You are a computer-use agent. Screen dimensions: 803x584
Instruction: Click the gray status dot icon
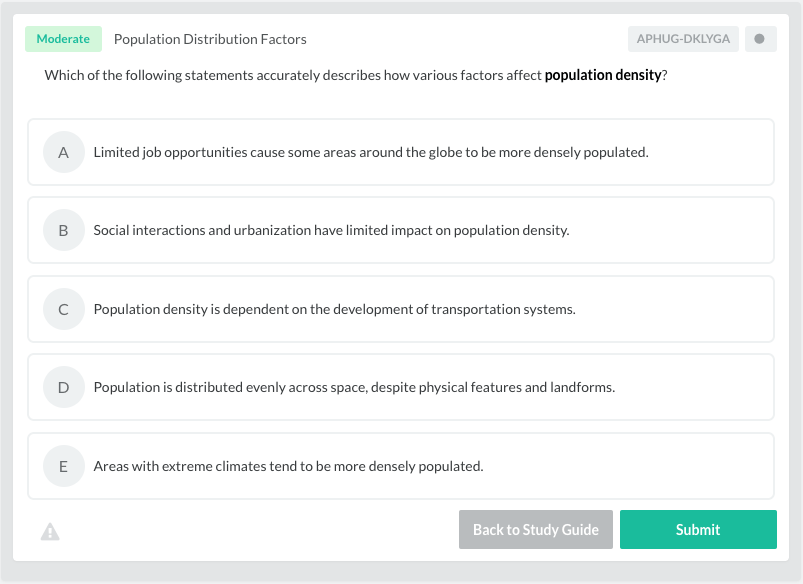click(x=760, y=38)
